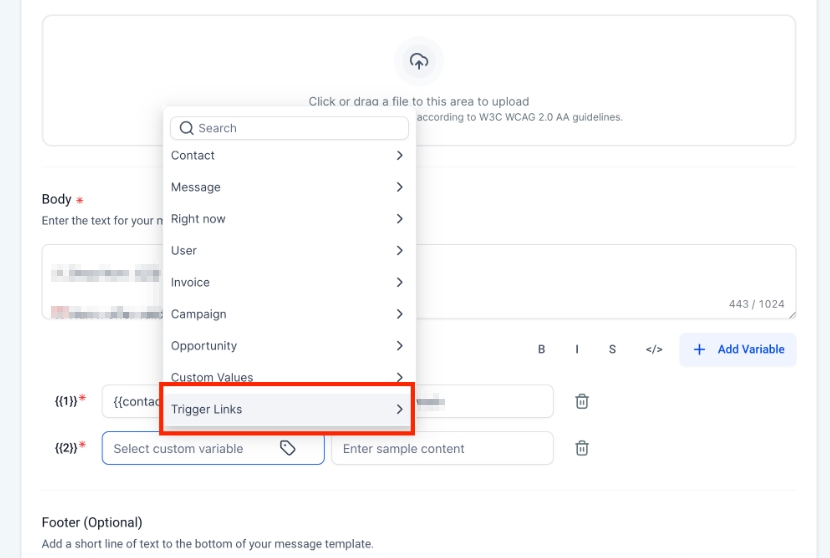Apply strikethrough formatting with S icon
This screenshot has height=558, width=830.
[612, 349]
